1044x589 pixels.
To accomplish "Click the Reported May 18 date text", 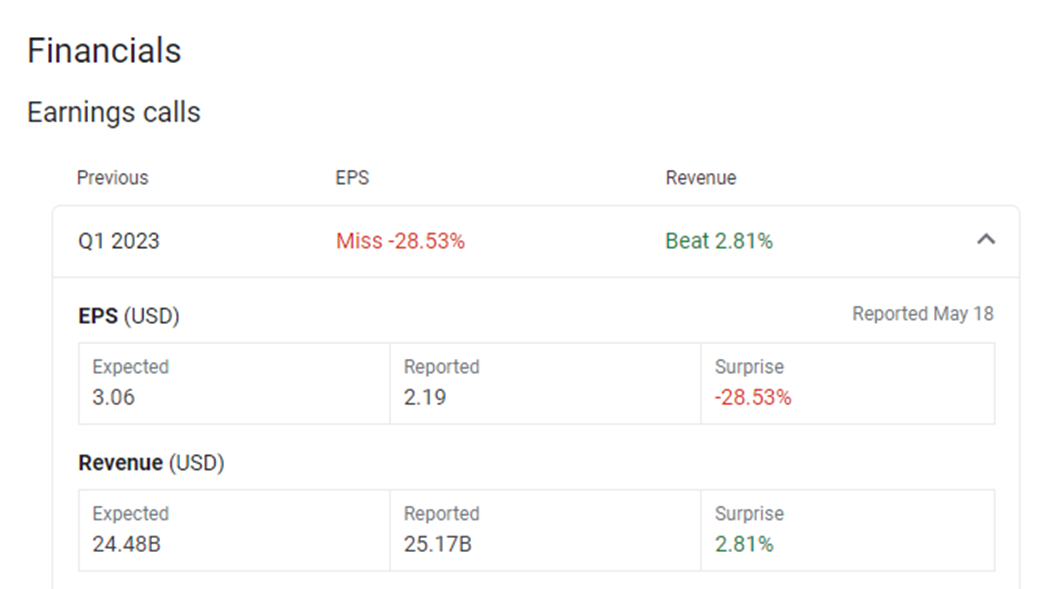I will pos(923,313).
